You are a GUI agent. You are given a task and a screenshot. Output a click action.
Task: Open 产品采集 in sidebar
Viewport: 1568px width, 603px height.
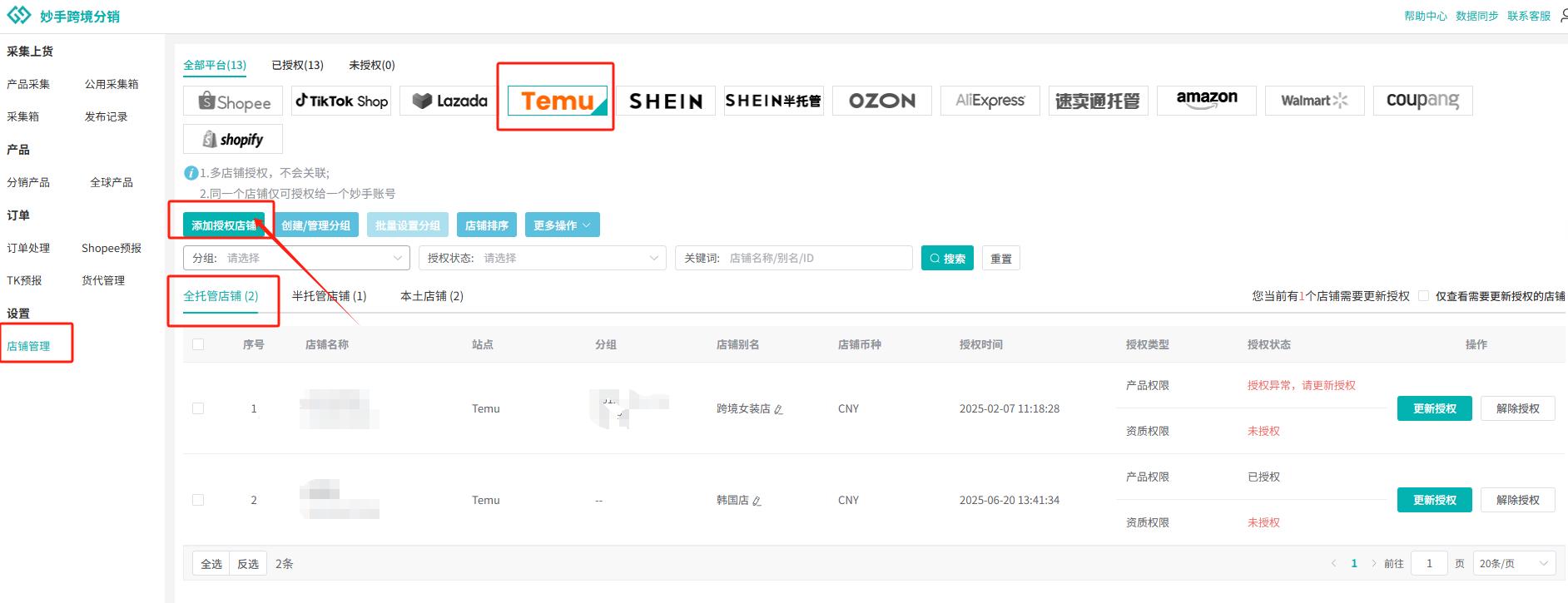point(28,84)
